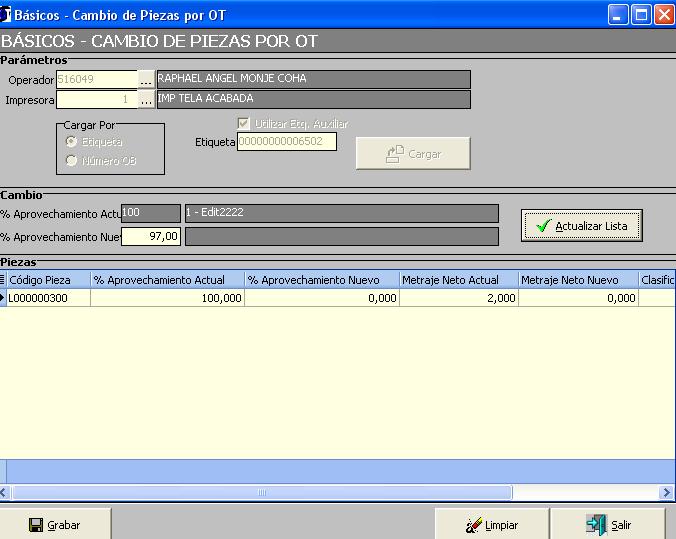This screenshot has height=539, width=676.
Task: Open Impresora lookup ellipsis button
Action: pos(146,99)
